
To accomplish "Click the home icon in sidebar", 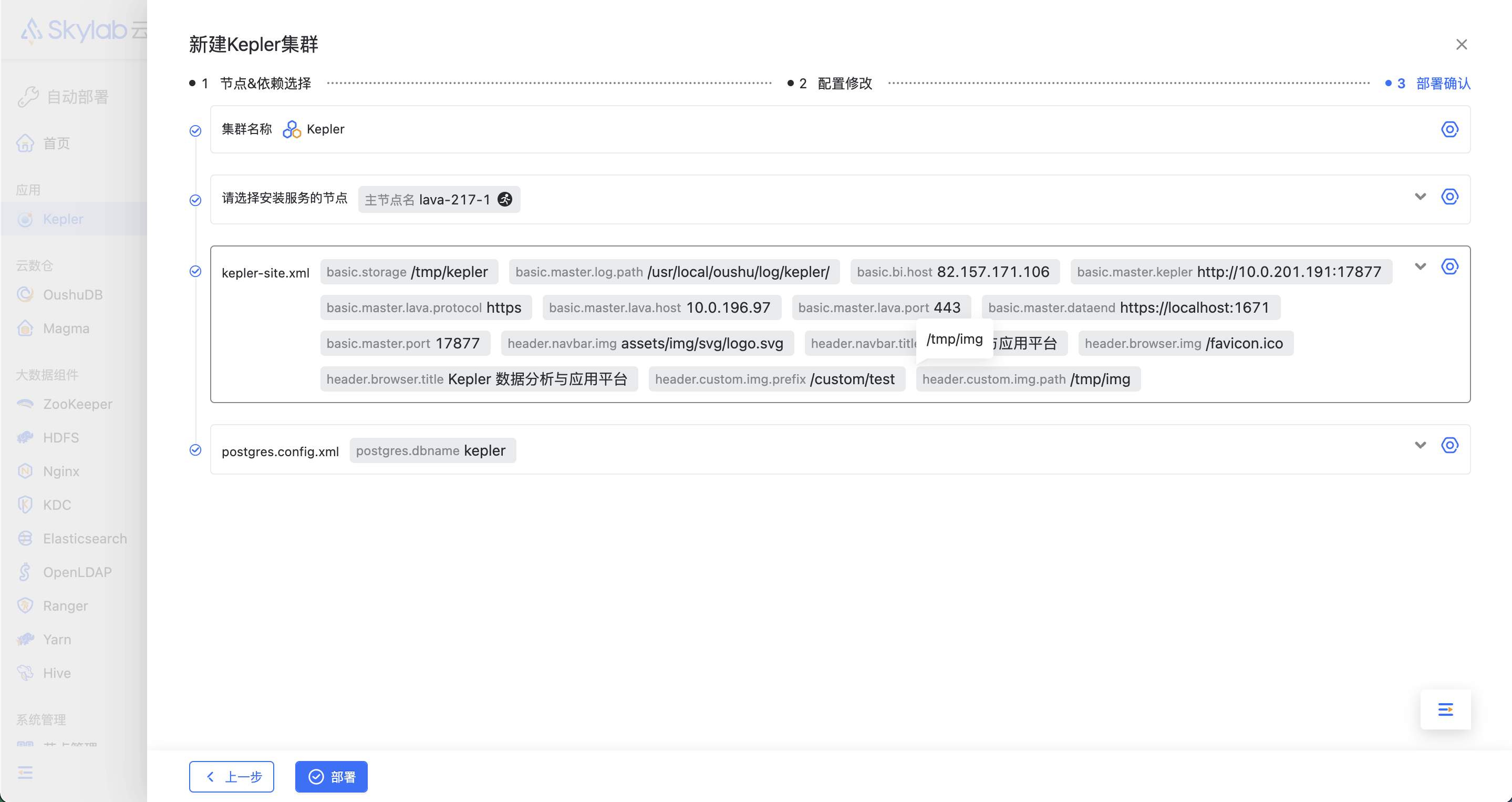I will [x=25, y=142].
